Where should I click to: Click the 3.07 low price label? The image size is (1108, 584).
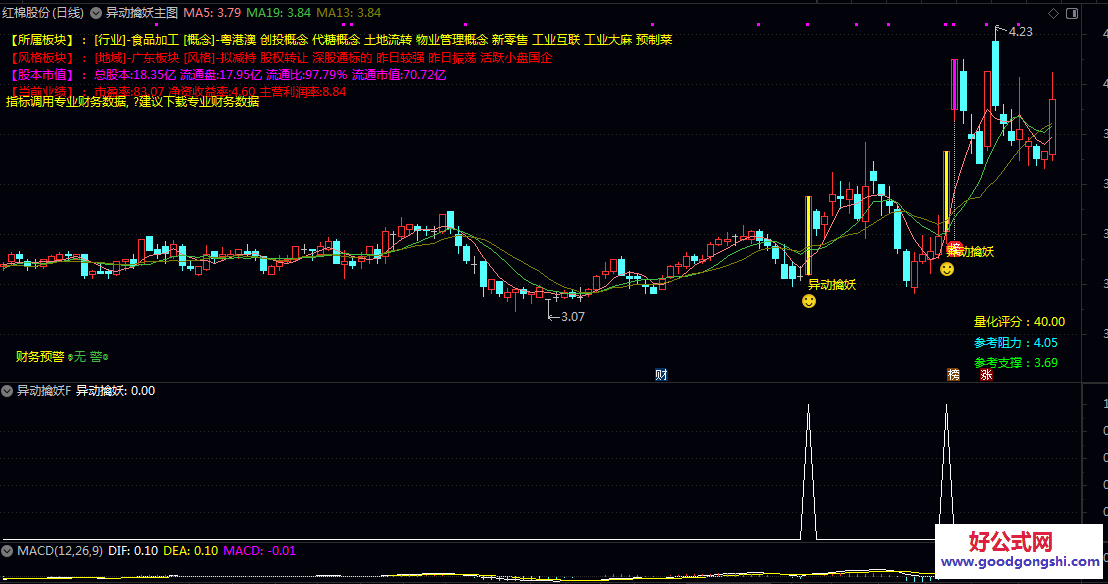[x=572, y=317]
